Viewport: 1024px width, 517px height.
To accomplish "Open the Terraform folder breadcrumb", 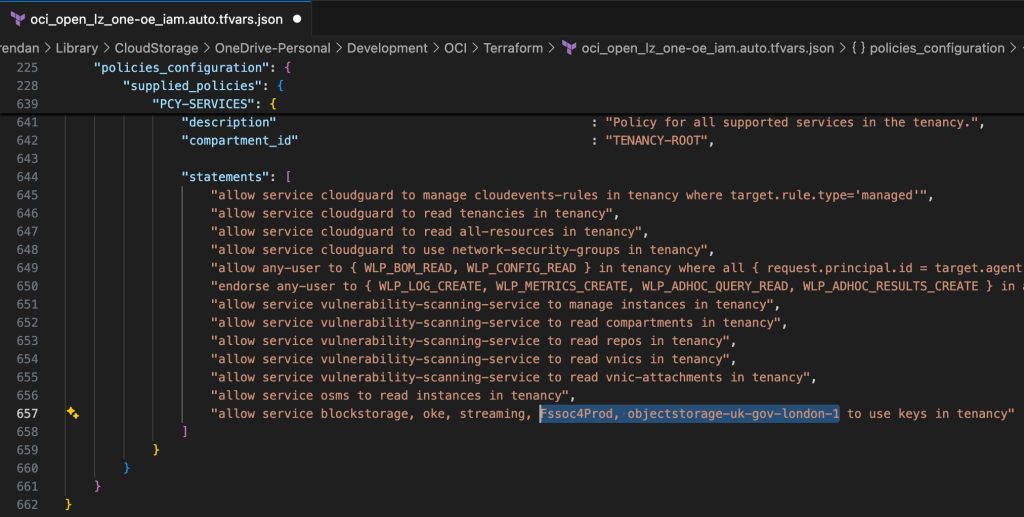I will (x=514, y=48).
